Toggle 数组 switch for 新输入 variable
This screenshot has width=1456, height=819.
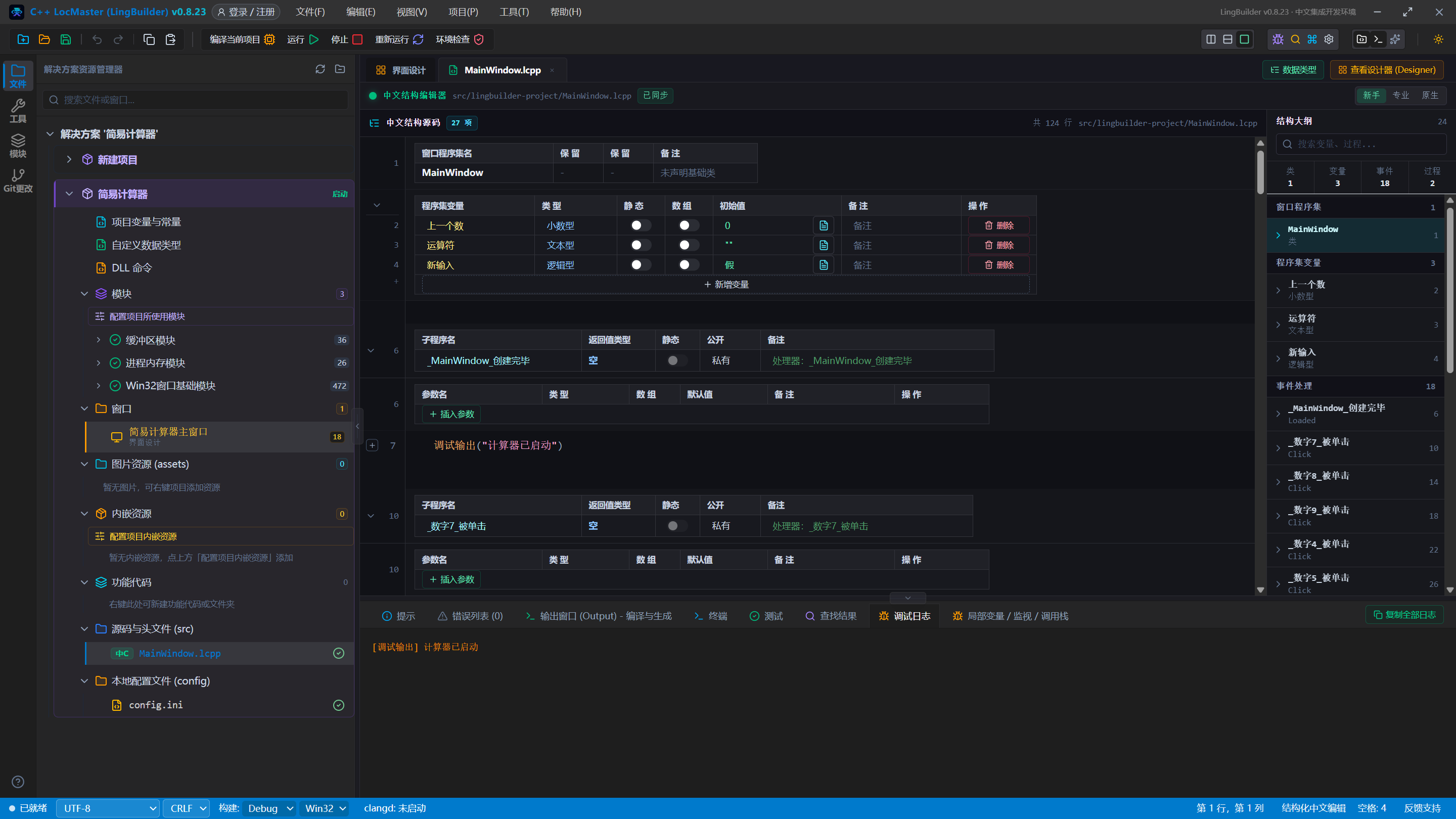click(x=689, y=264)
